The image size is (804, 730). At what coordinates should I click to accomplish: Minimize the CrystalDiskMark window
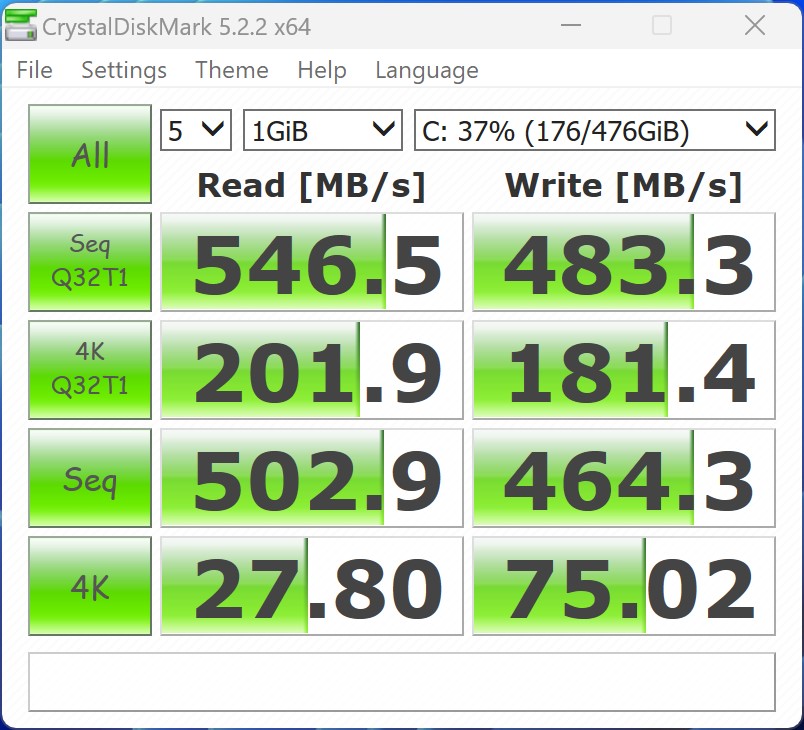point(571,25)
